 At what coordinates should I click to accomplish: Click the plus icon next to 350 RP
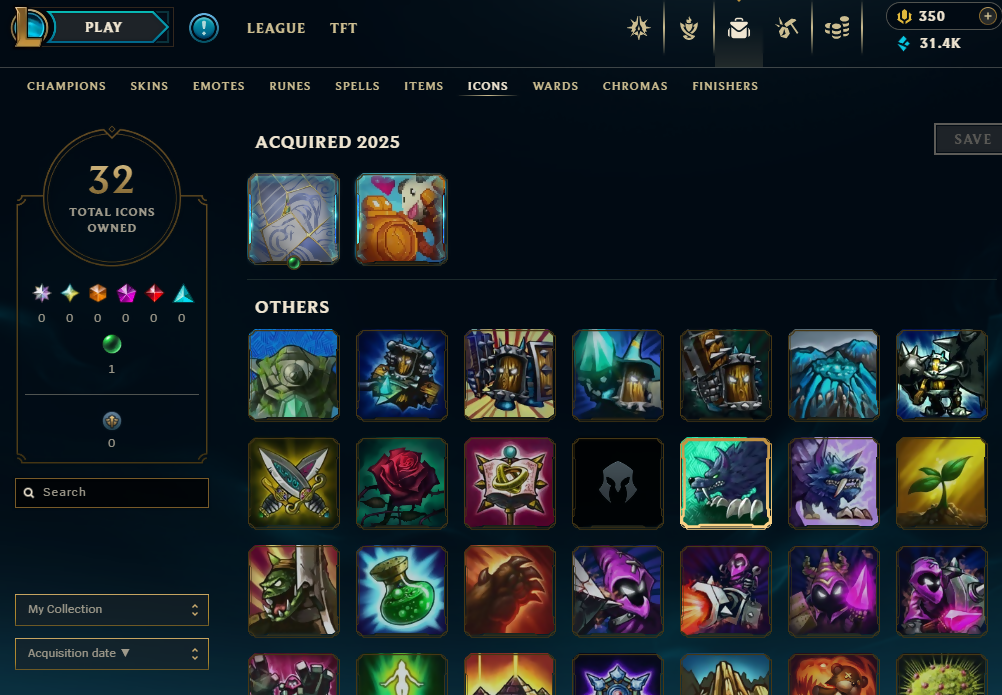(987, 16)
